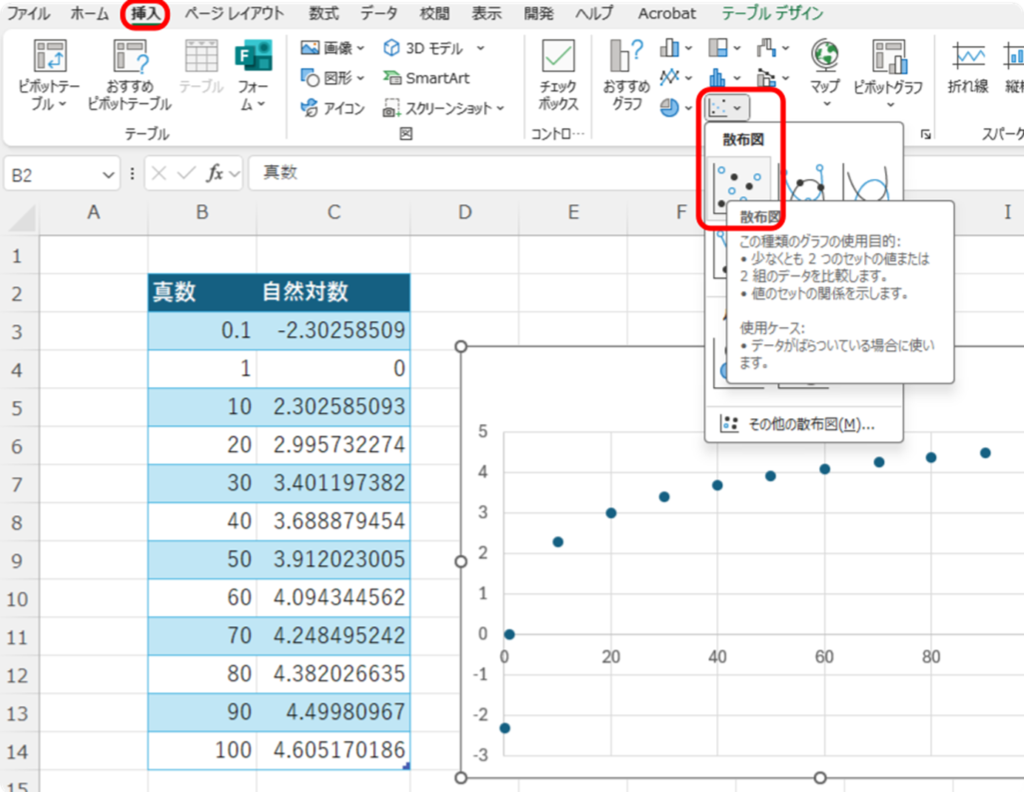Open the line chart dropdown
This screenshot has height=792, width=1024.
[676, 78]
